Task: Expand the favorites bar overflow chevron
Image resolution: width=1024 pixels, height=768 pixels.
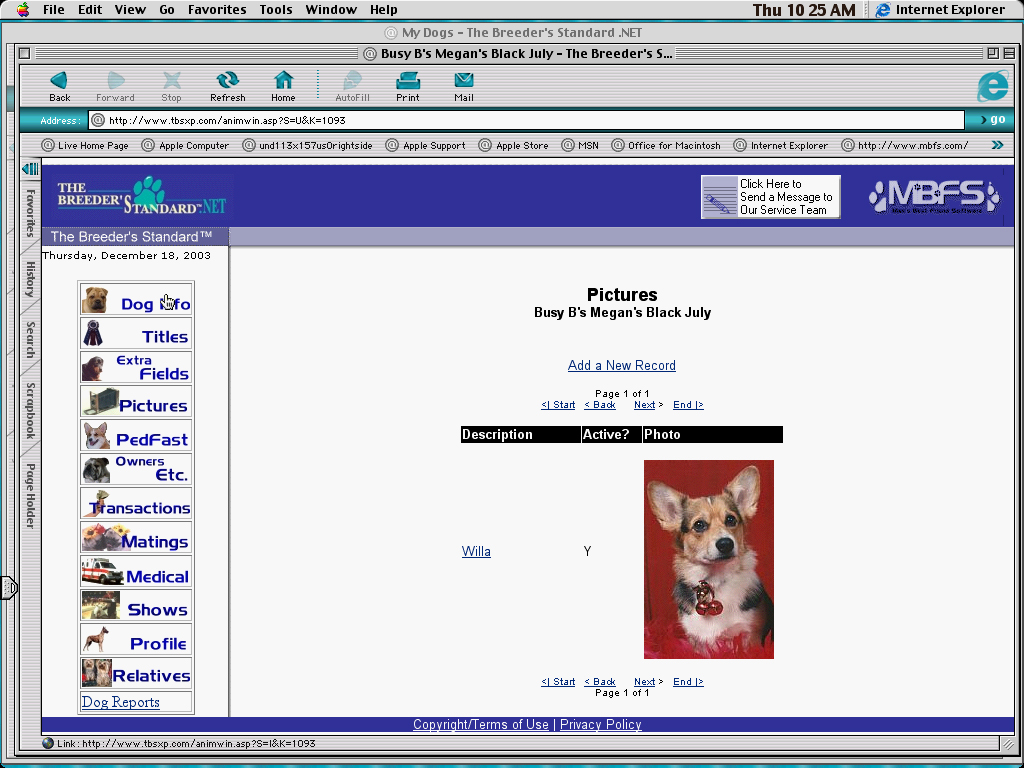Action: (x=997, y=145)
